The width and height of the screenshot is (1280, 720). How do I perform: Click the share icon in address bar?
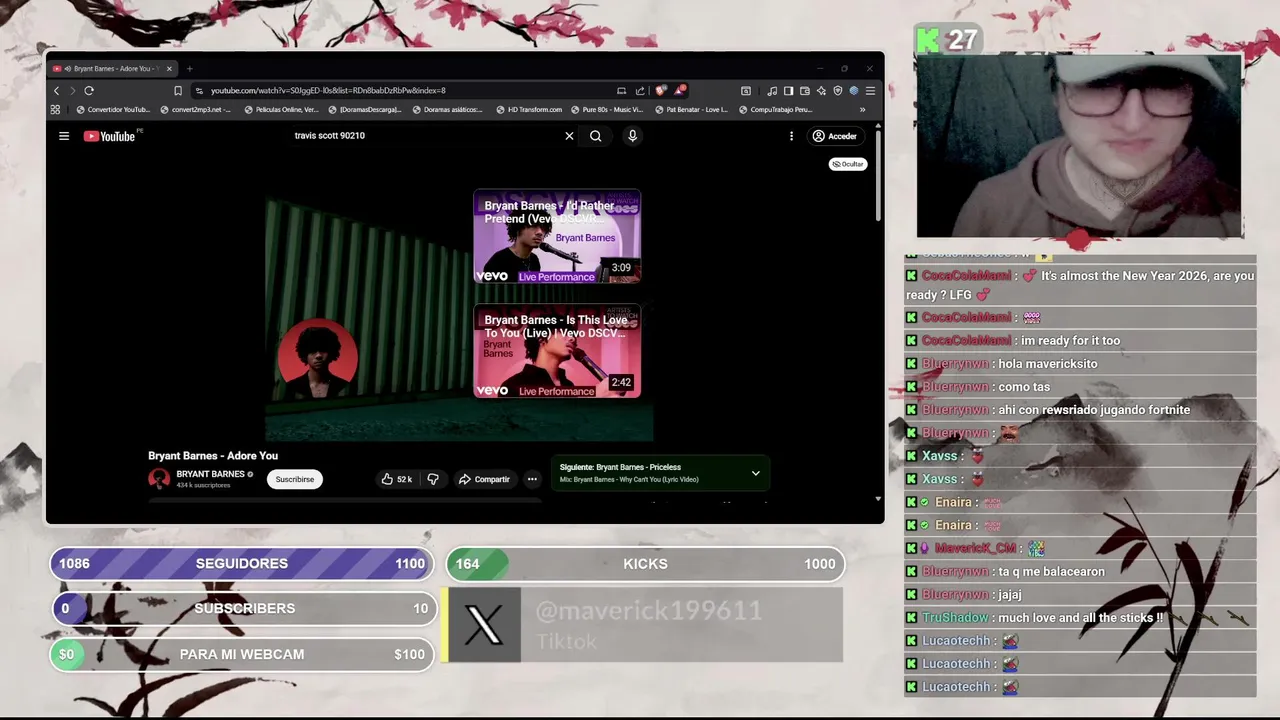click(640, 90)
